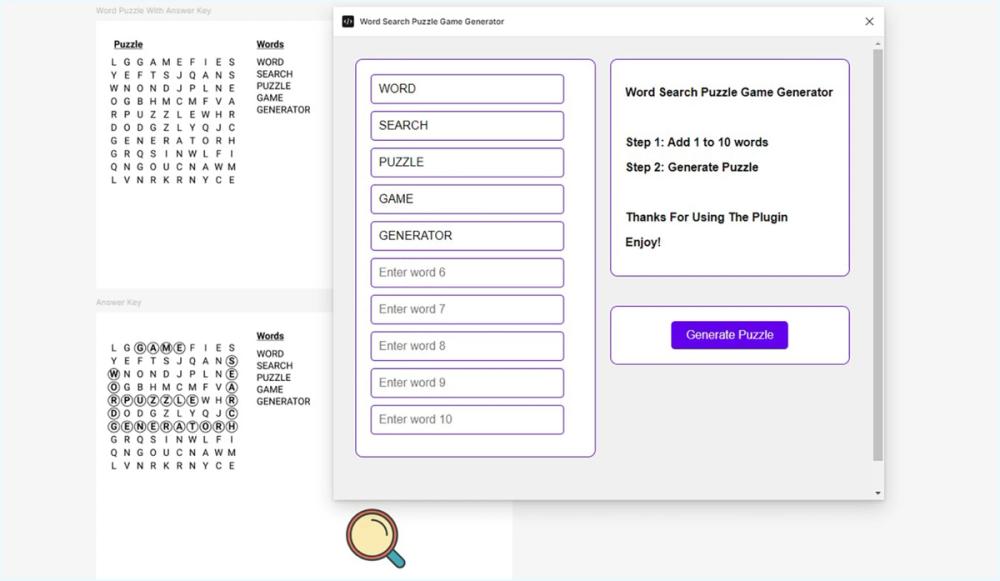Click the word input containing WORD
The width and height of the screenshot is (1000, 581).
[x=466, y=88]
